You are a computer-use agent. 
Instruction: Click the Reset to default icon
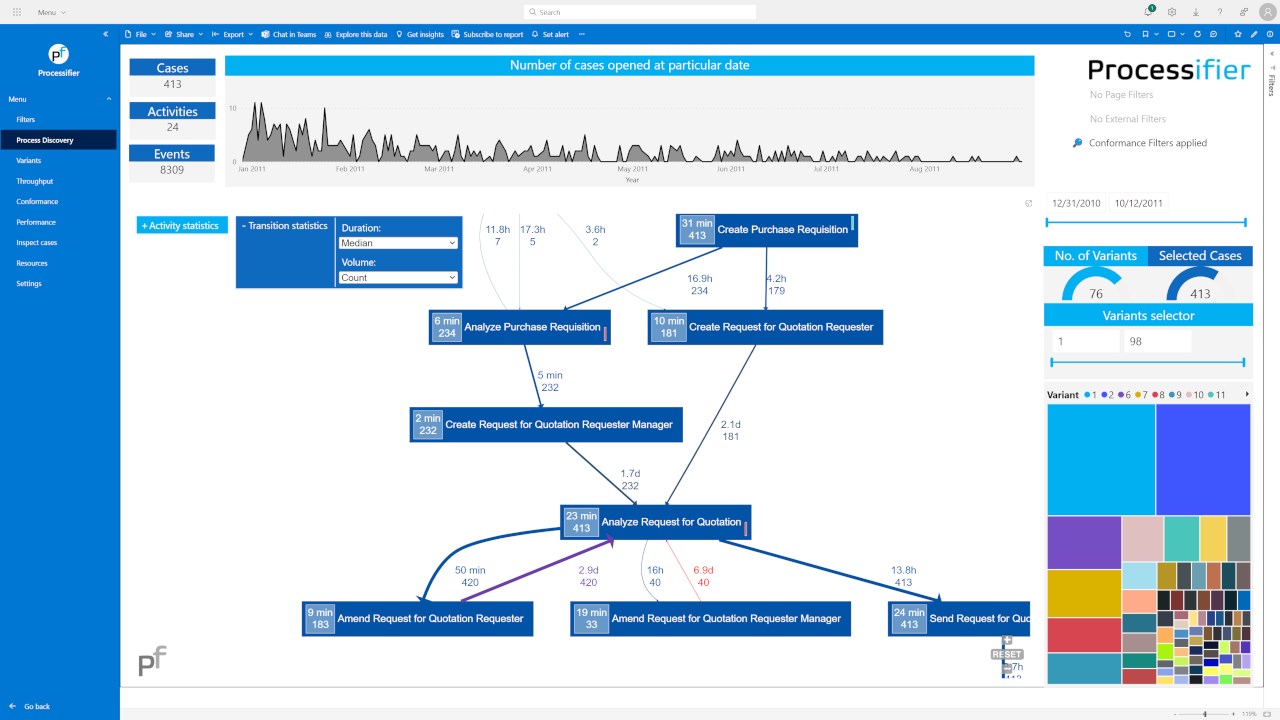pyautogui.click(x=1128, y=34)
